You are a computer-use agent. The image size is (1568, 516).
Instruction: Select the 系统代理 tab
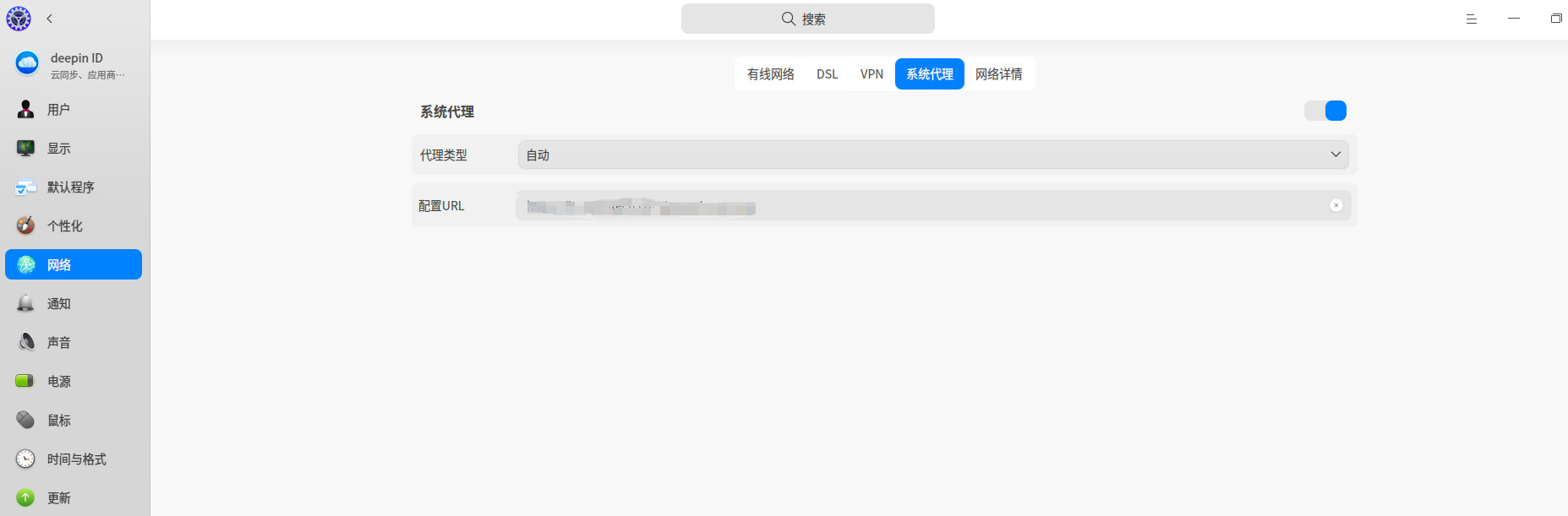[930, 74]
